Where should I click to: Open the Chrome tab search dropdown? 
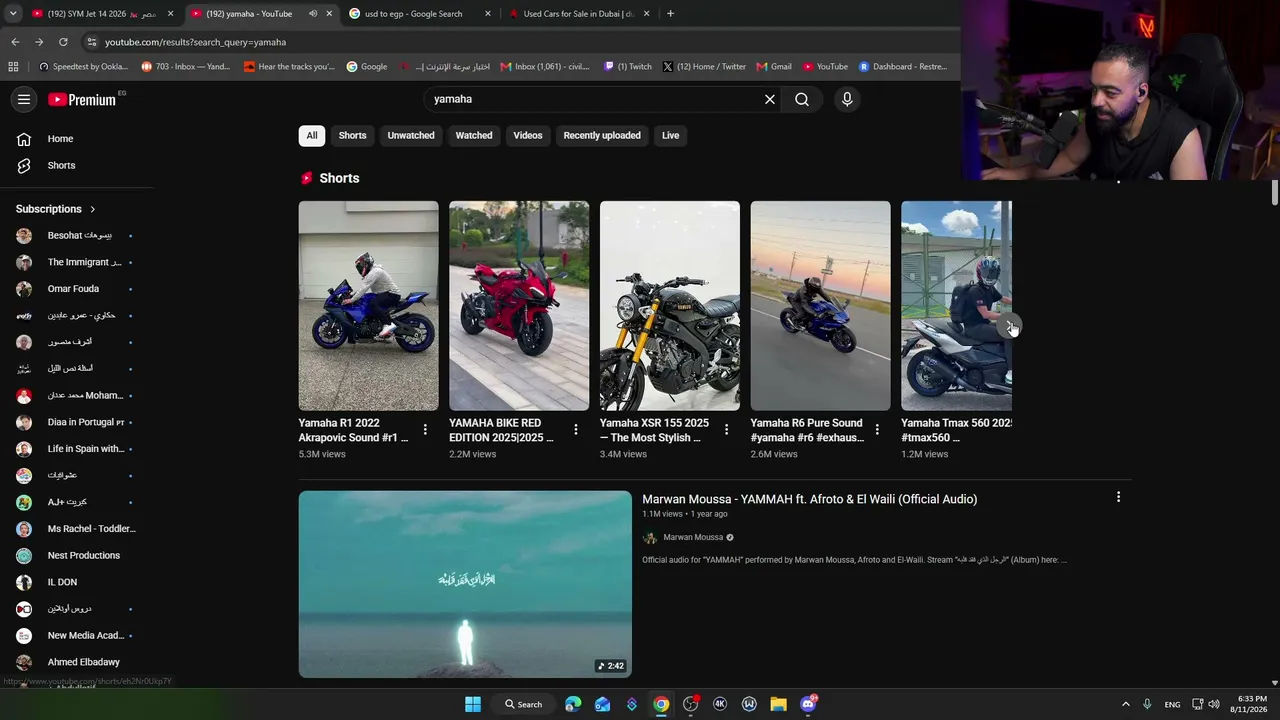pyautogui.click(x=13, y=14)
